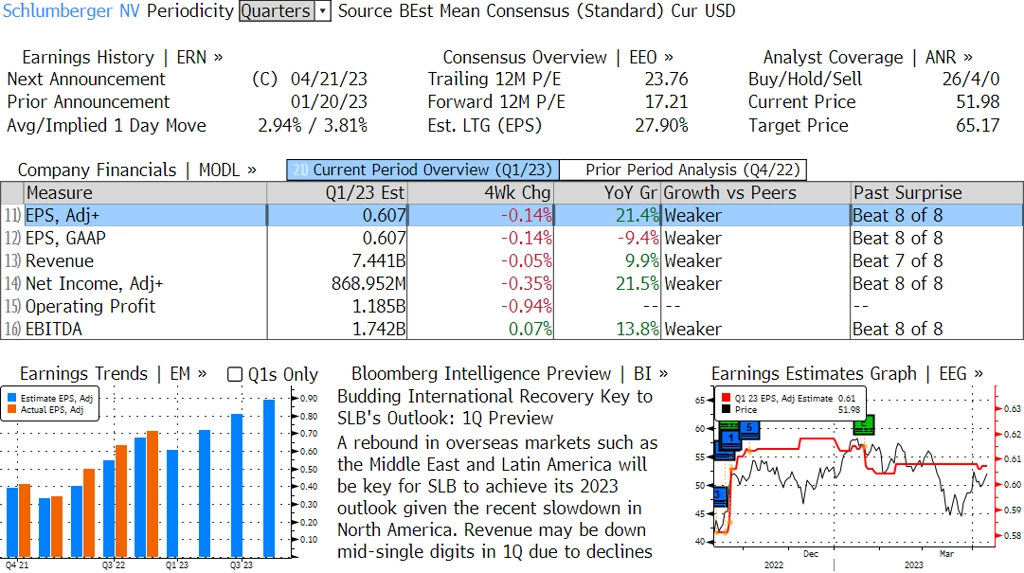Click the Q1/23 Est column header
This screenshot has width=1024, height=573.
(x=337, y=193)
